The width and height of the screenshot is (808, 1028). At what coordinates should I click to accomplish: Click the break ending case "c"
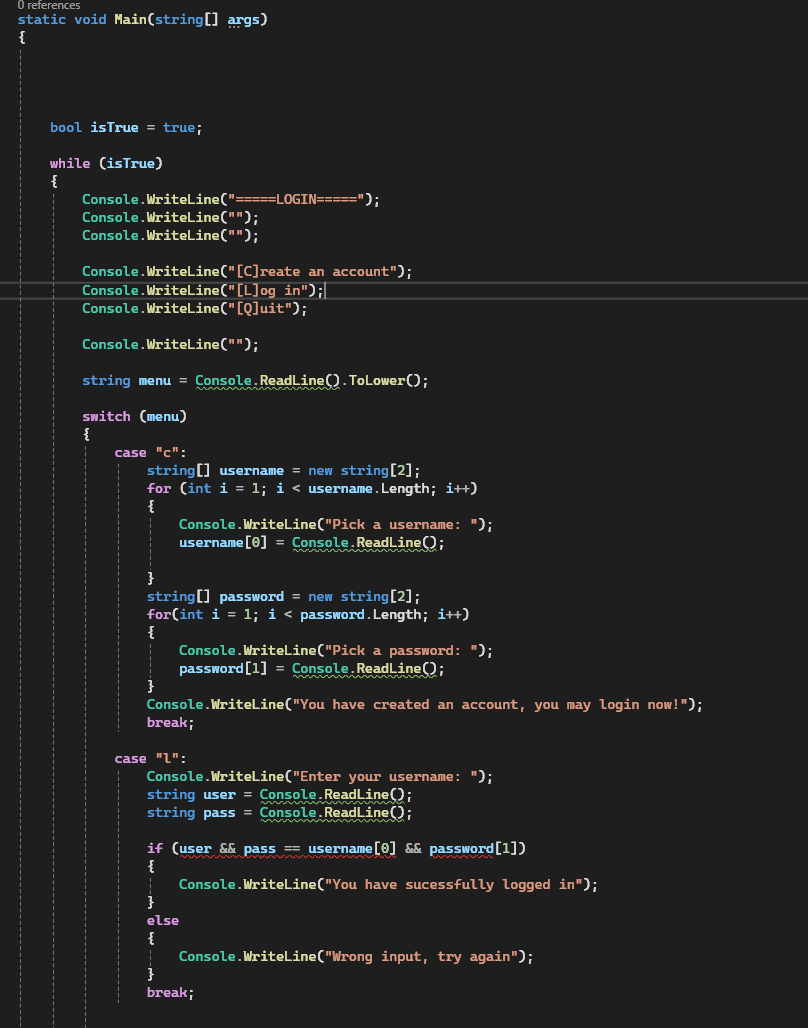(x=171, y=722)
